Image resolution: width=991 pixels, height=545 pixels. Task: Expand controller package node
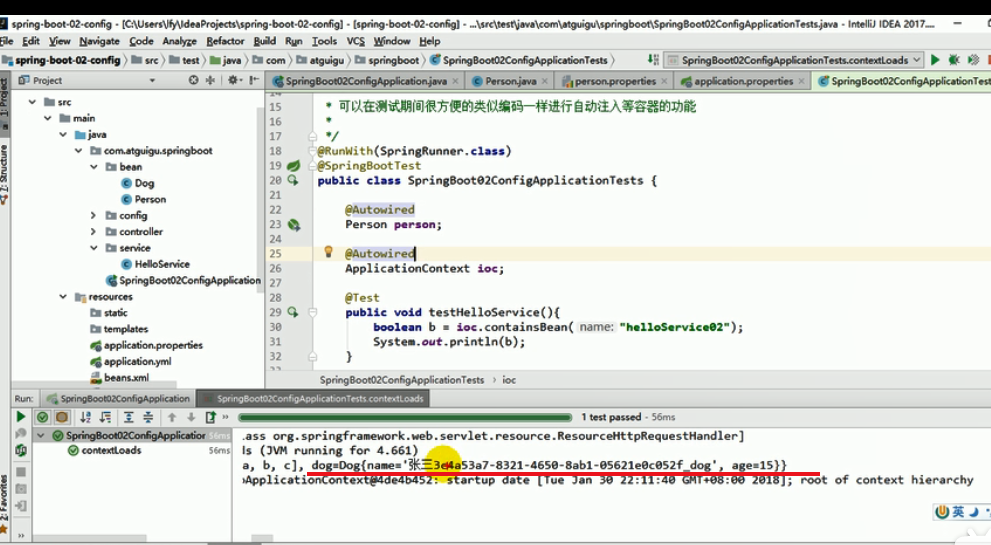coord(94,232)
